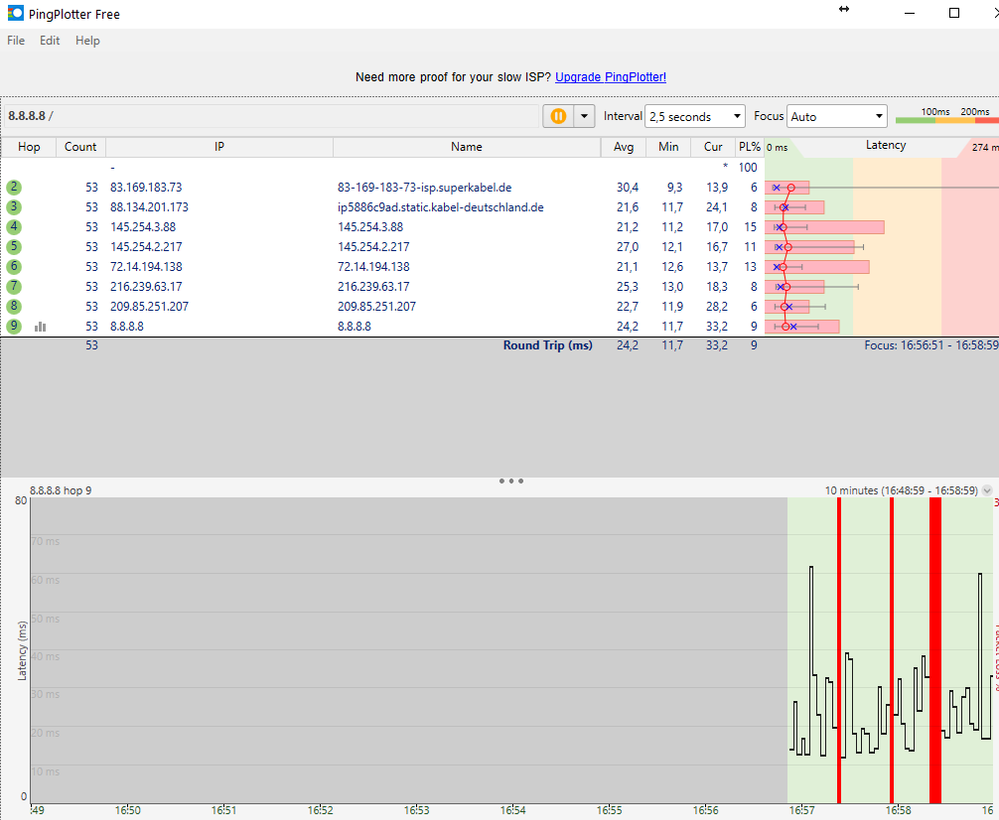Select the hop 7 green circle icon
Viewport: 999px width, 820px height.
point(13,286)
